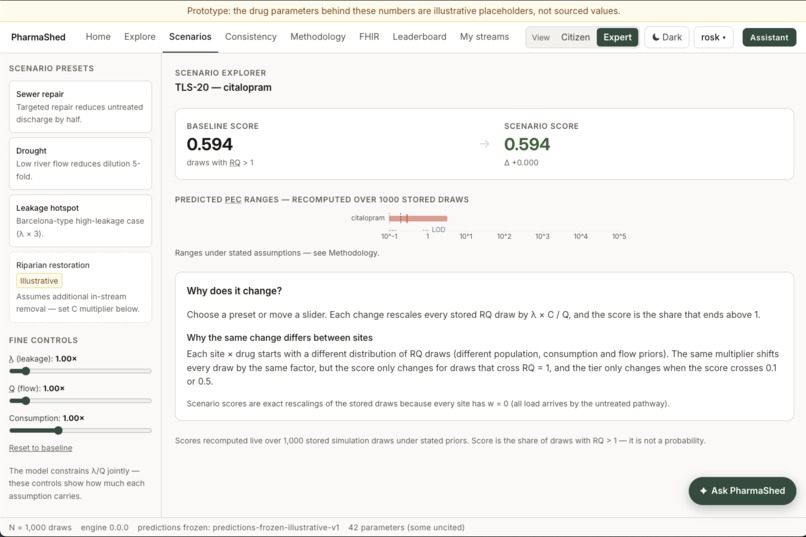Click Reset to baseline link
This screenshot has width=806, height=537.
click(41, 448)
